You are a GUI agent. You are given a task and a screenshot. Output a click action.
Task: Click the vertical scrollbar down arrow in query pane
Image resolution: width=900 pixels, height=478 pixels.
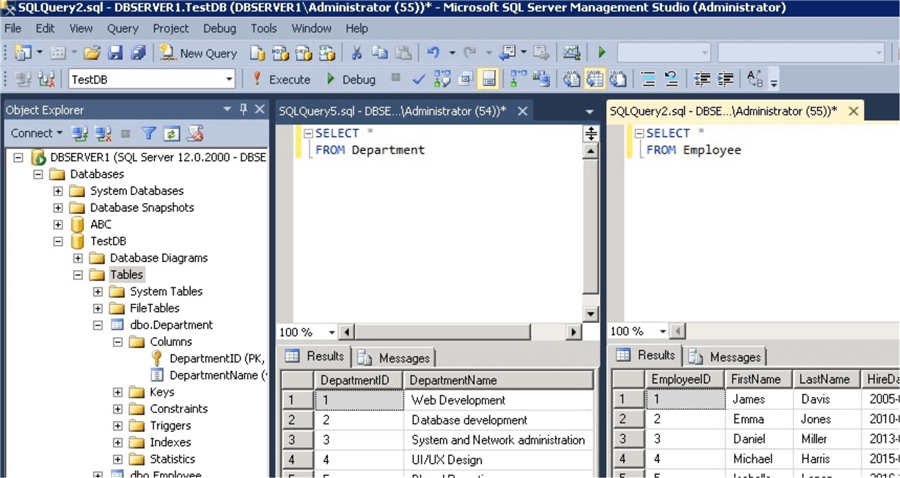tap(590, 314)
